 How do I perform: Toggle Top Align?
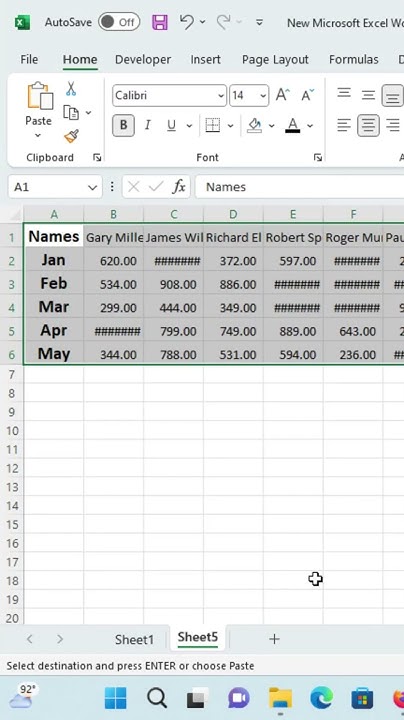tap(344, 94)
